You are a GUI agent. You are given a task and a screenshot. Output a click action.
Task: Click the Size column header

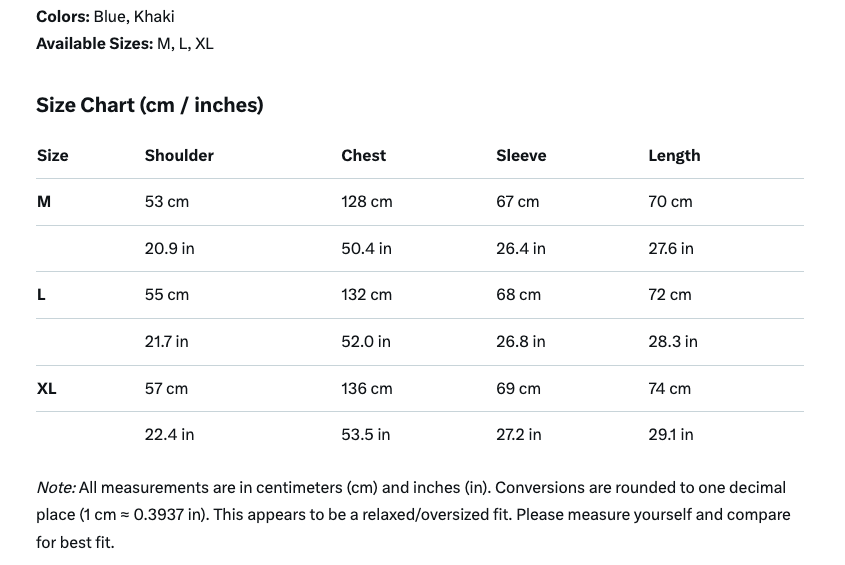(53, 155)
